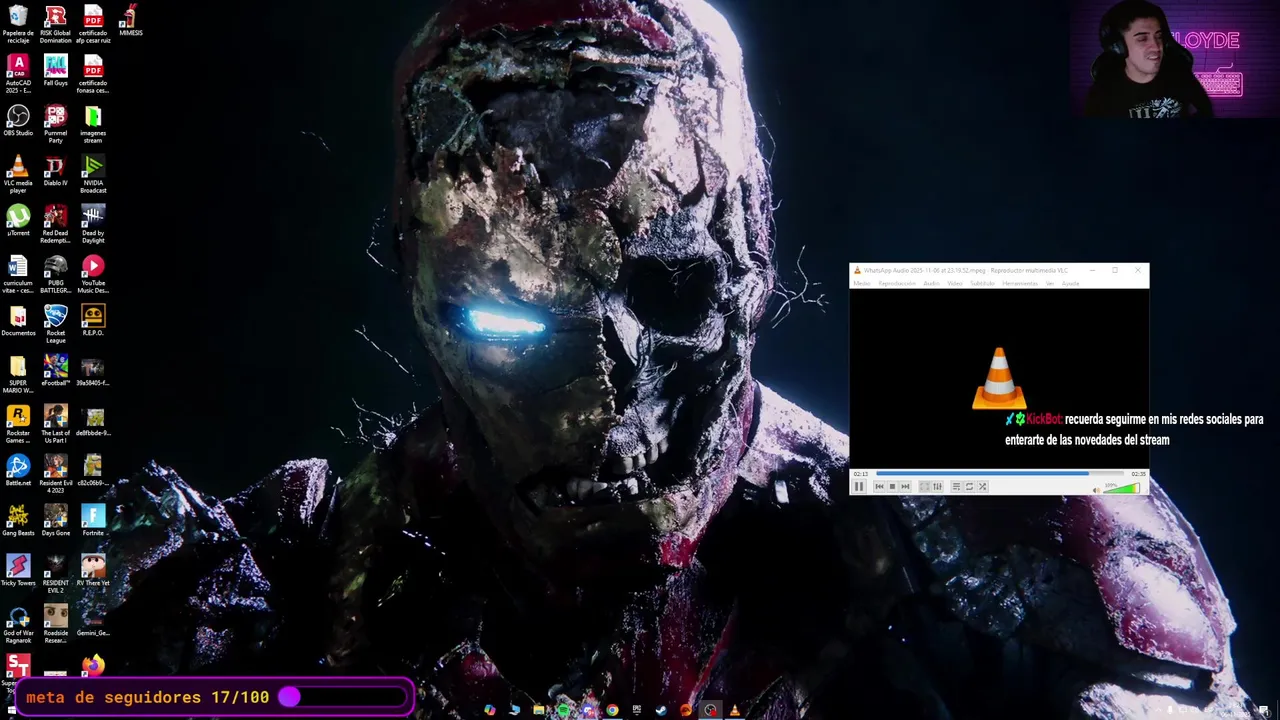Select curriculum vitae document icon
1280x720 pixels.
18,274
